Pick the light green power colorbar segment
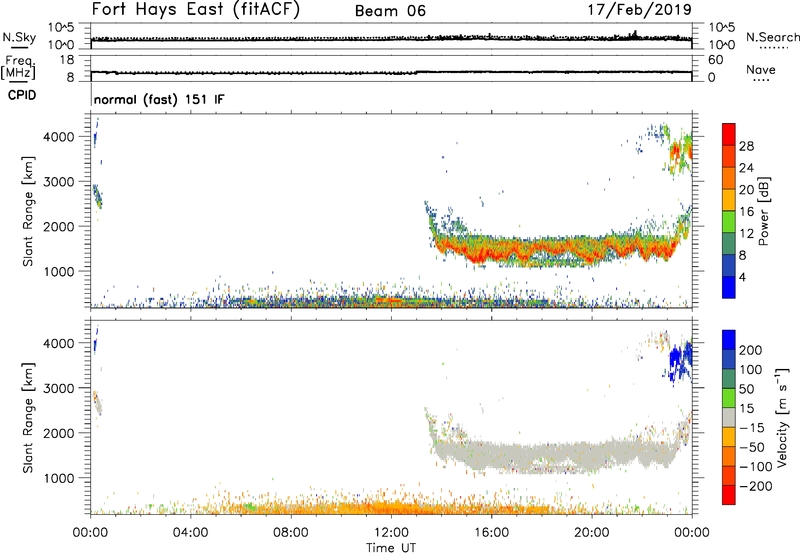Screen dimensions: 800x554 coord(729,221)
